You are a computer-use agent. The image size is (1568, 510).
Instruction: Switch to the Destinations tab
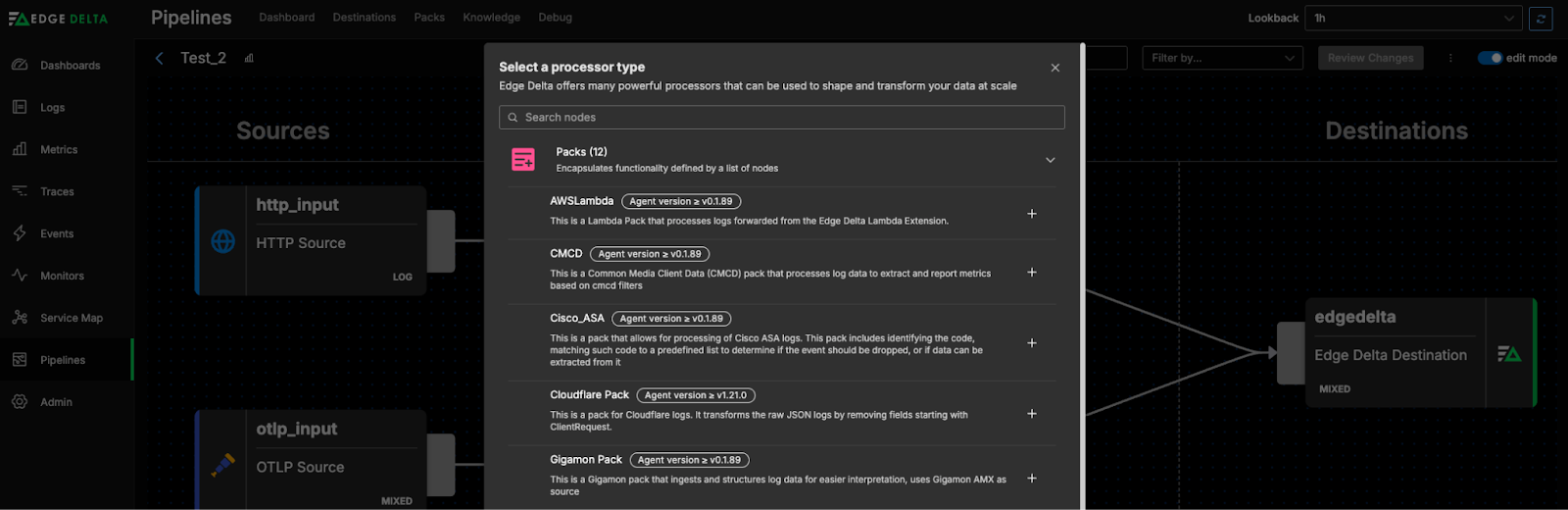coord(364,18)
